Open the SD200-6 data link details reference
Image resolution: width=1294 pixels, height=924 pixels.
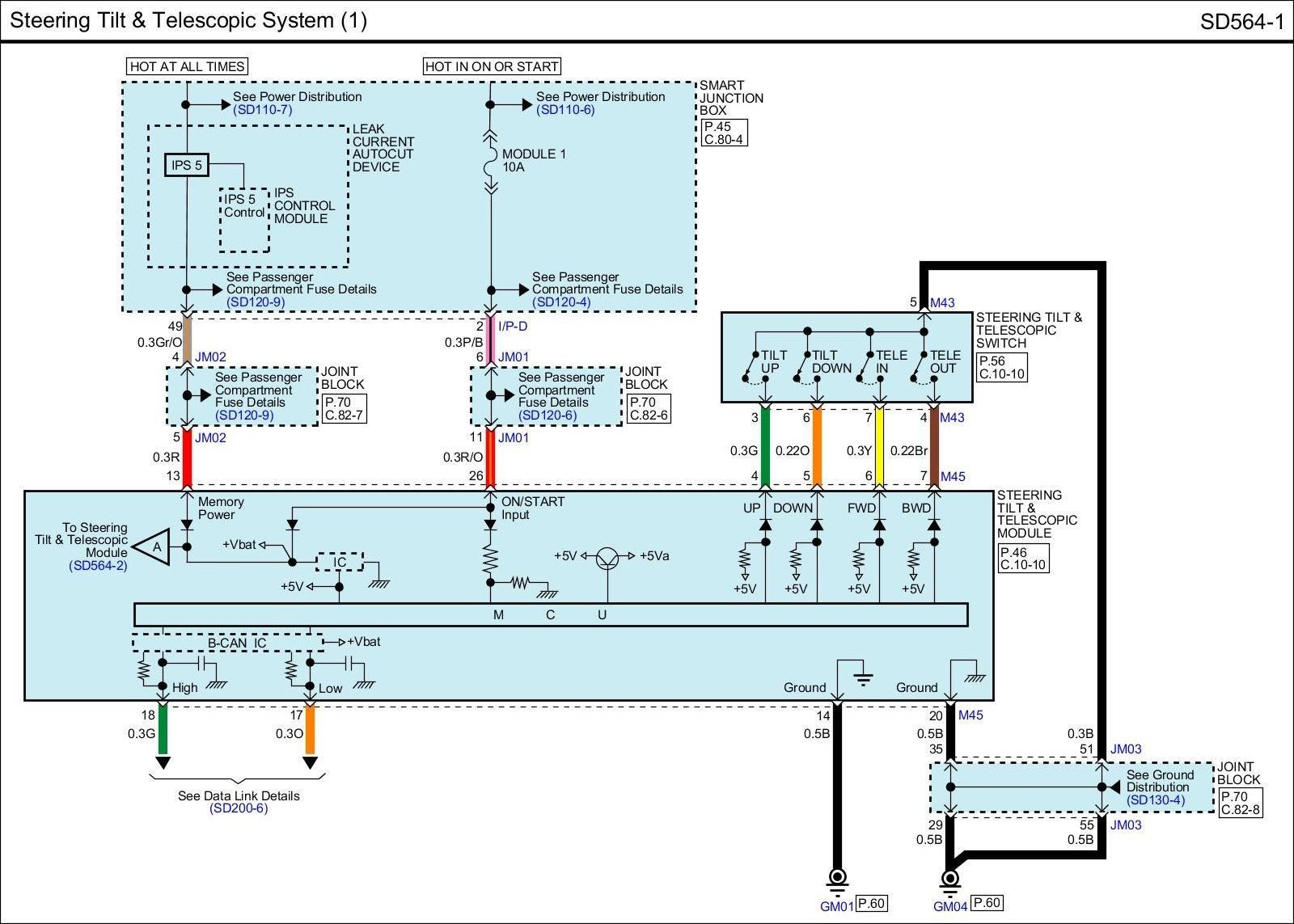[239, 808]
